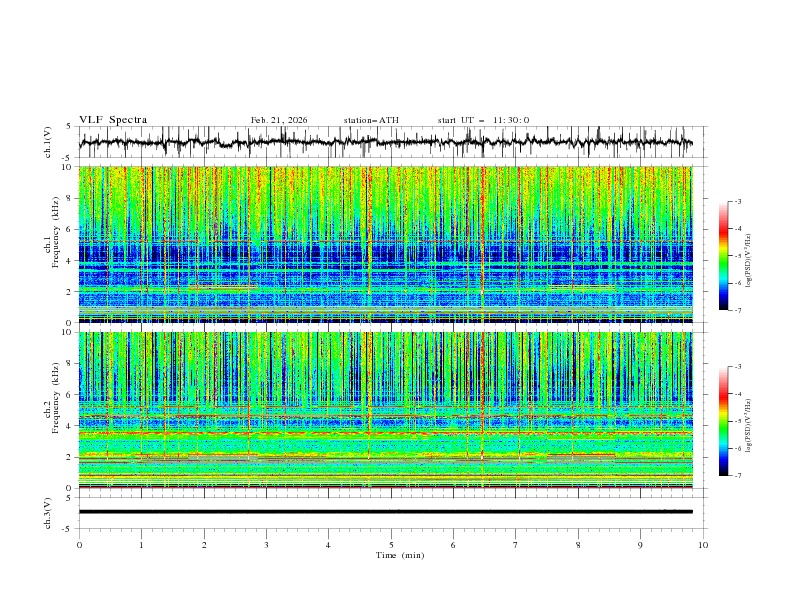Viewport: 792px width, 612px height.
Task: Click the "5" tick on the Time axis
Action: pos(391,545)
